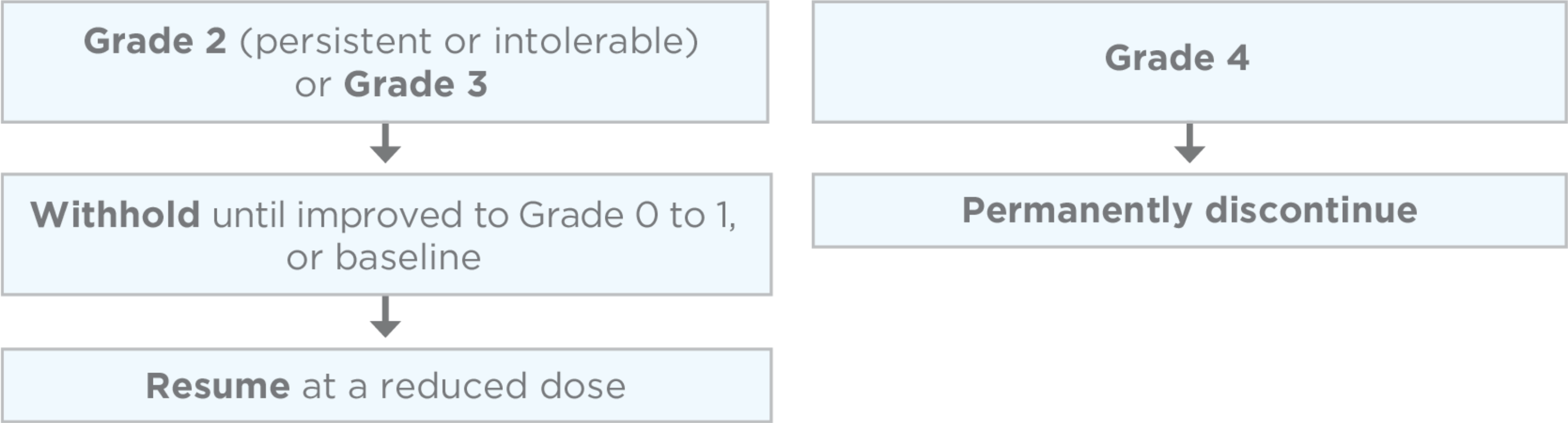Click the arrow below the Grade 4 box
1568x423 pixels.
tap(1189, 143)
